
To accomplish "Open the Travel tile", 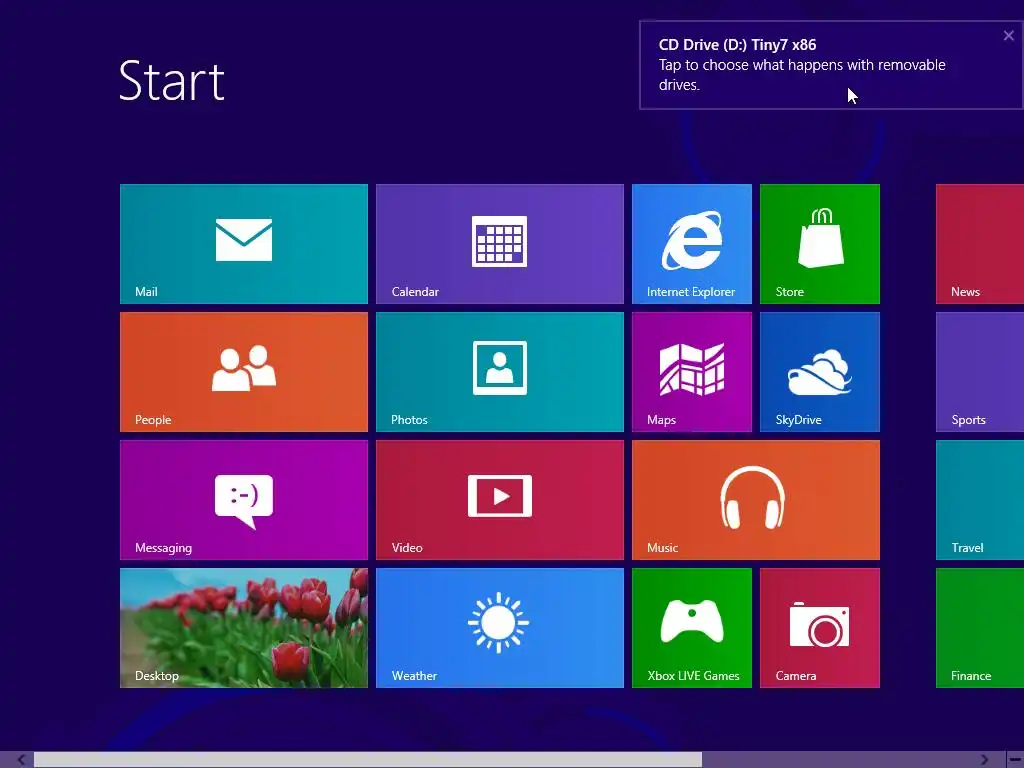I will 980,500.
